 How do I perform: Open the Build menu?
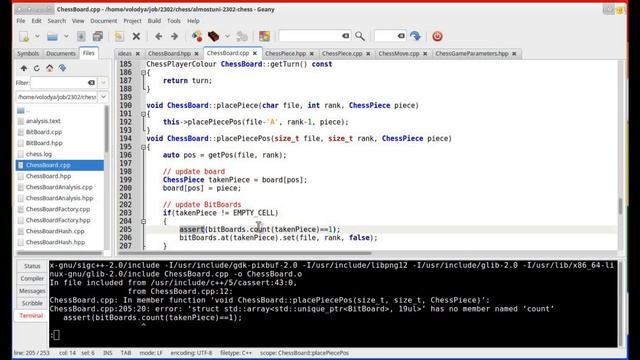pos(154,21)
